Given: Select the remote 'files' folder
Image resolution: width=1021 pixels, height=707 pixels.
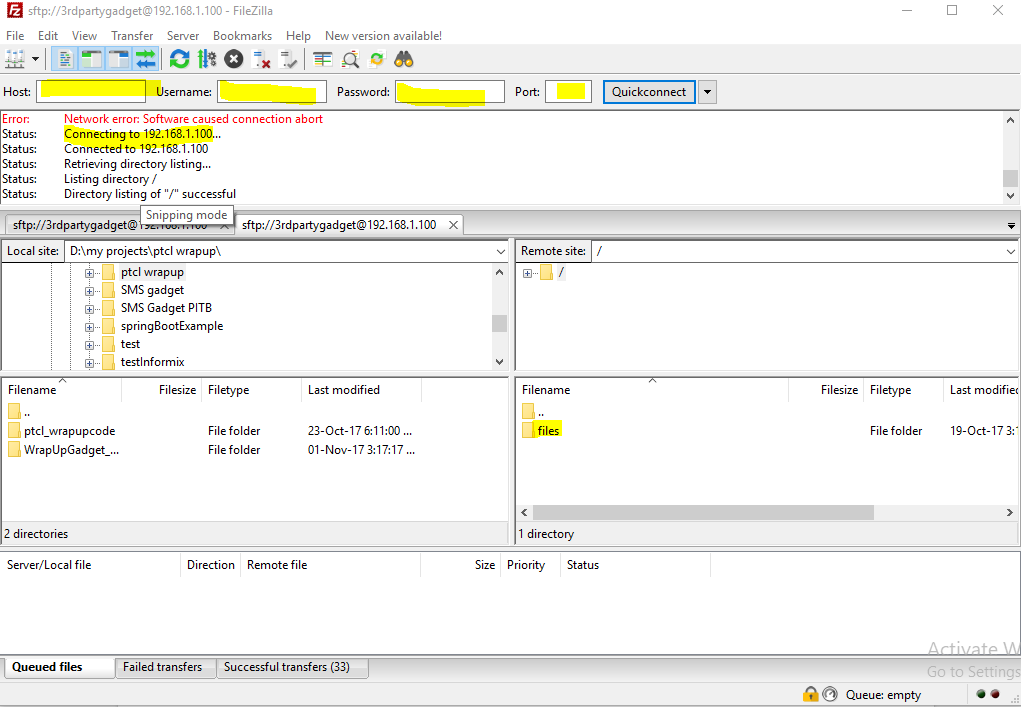Looking at the screenshot, I should click(548, 430).
